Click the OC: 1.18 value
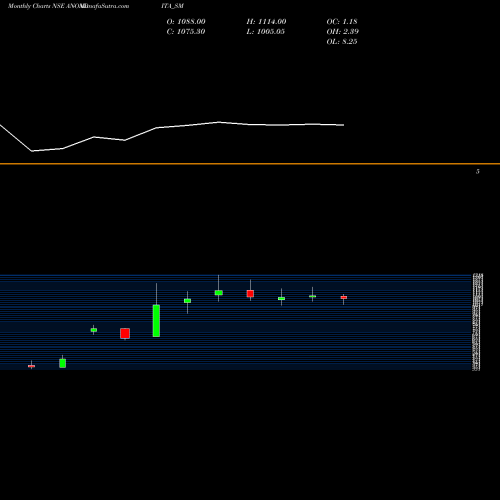The width and height of the screenshot is (500, 500). click(x=342, y=22)
